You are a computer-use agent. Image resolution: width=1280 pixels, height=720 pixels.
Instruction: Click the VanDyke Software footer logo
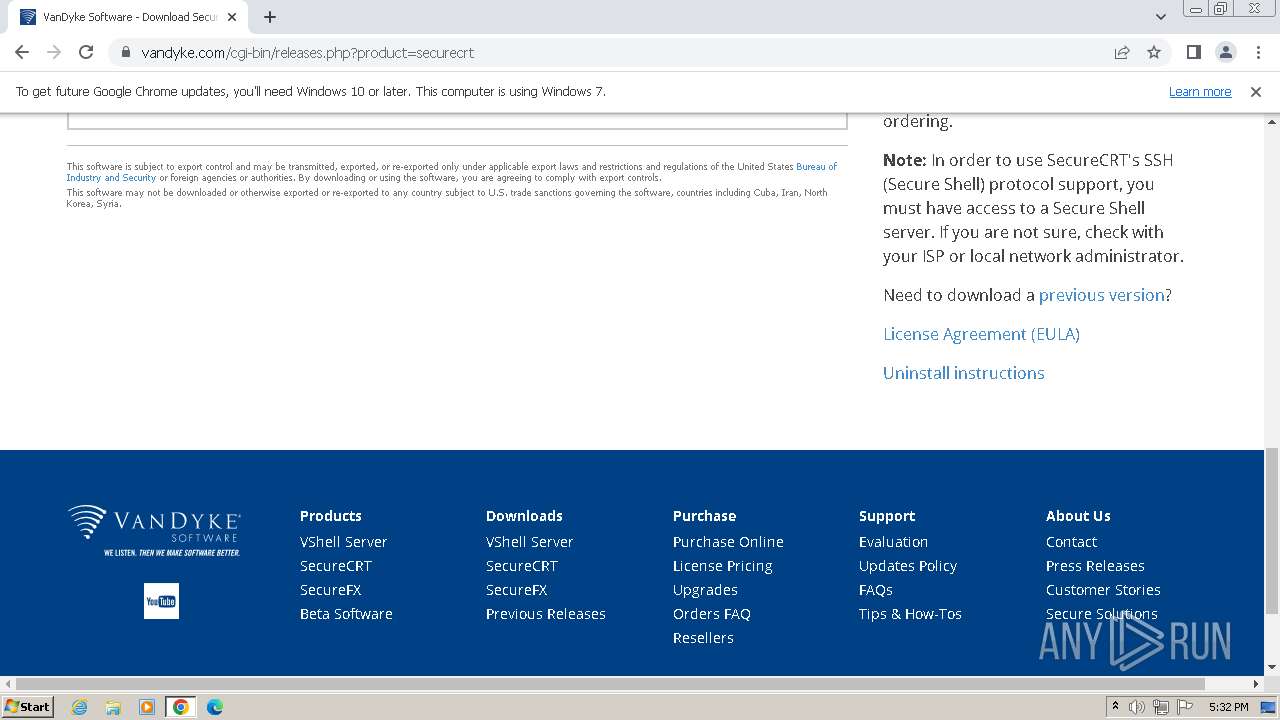tap(154, 530)
